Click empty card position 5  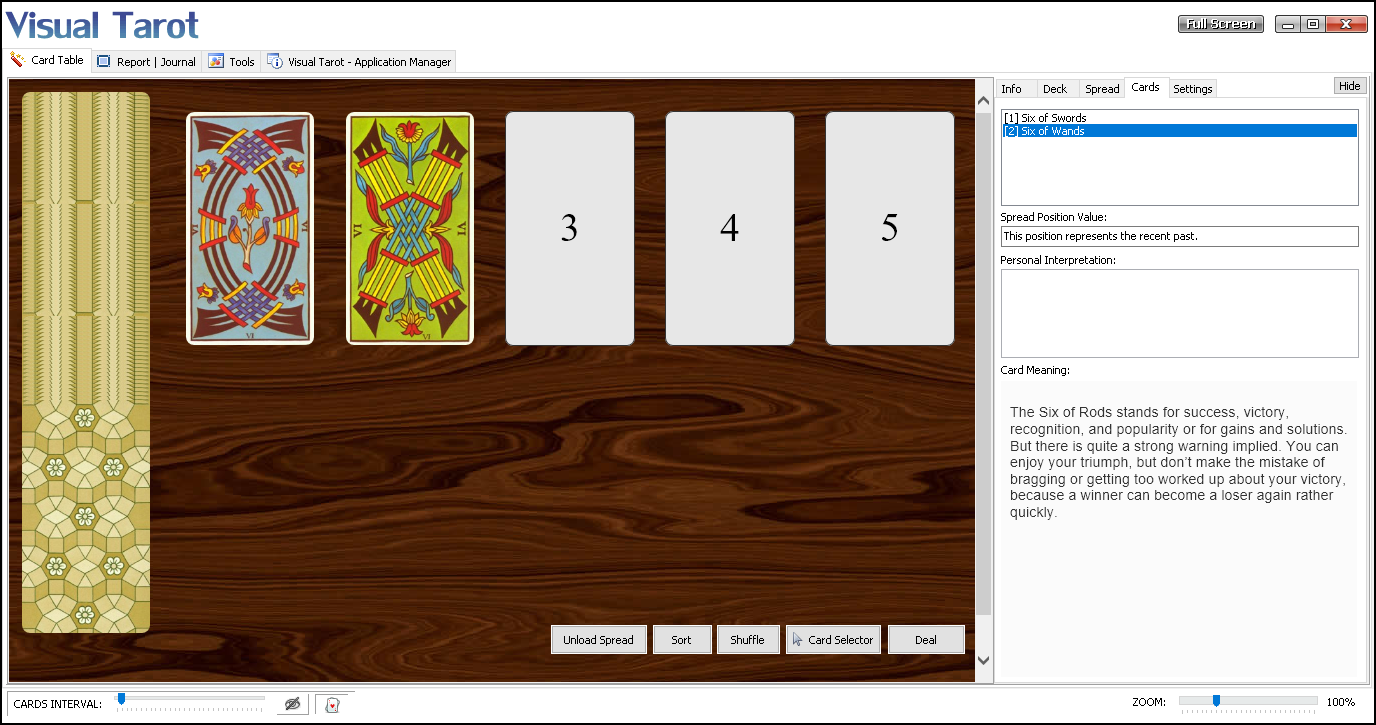tap(890, 228)
